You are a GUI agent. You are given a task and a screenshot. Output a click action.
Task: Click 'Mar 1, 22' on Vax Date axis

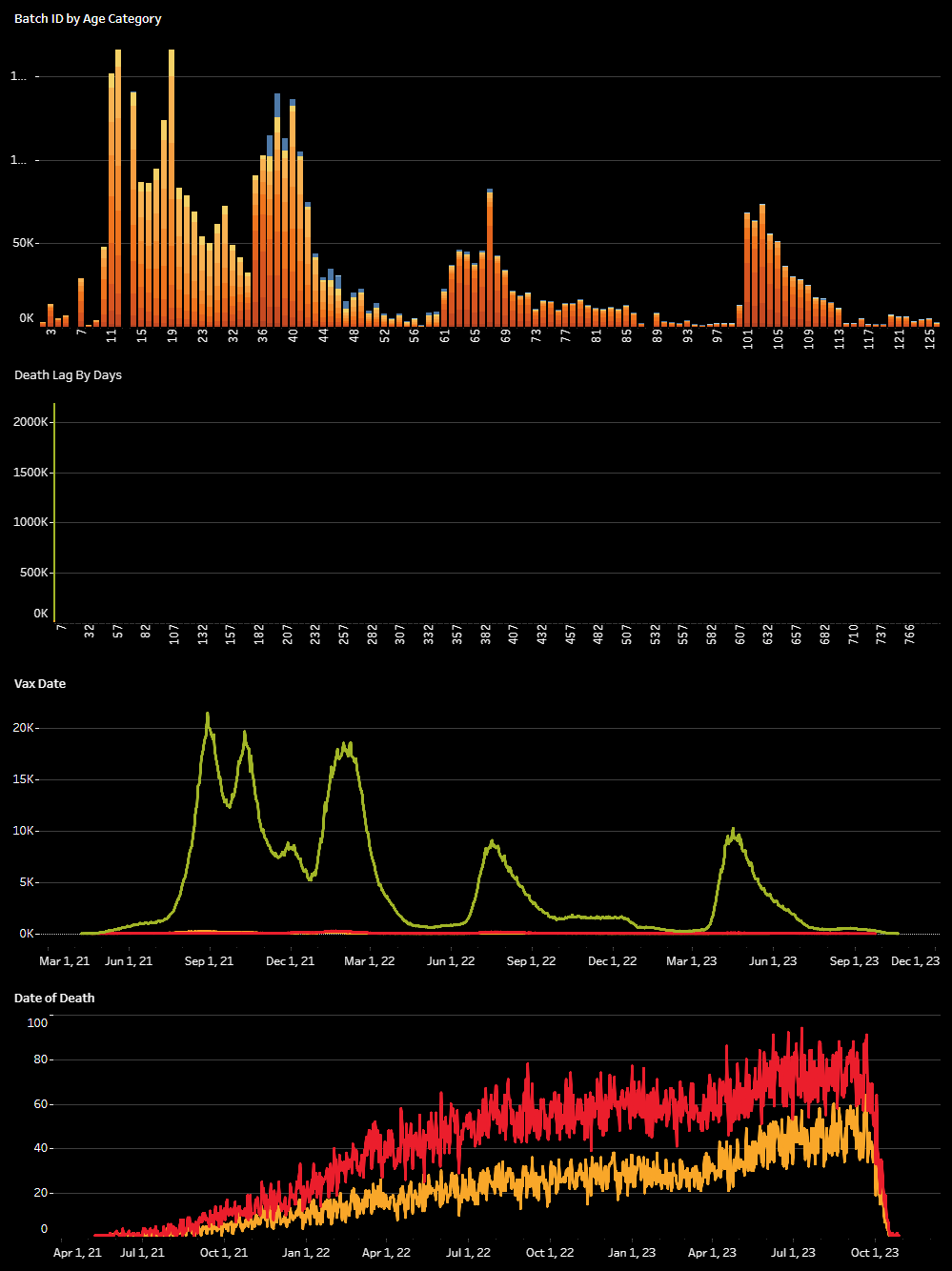tap(370, 961)
